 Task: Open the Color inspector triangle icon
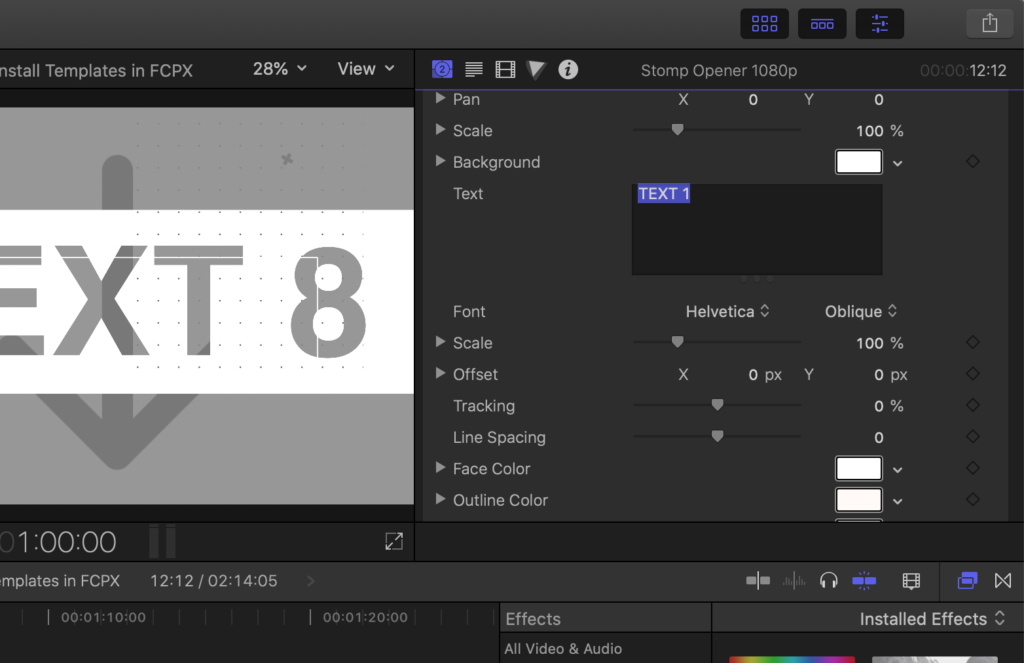537,69
